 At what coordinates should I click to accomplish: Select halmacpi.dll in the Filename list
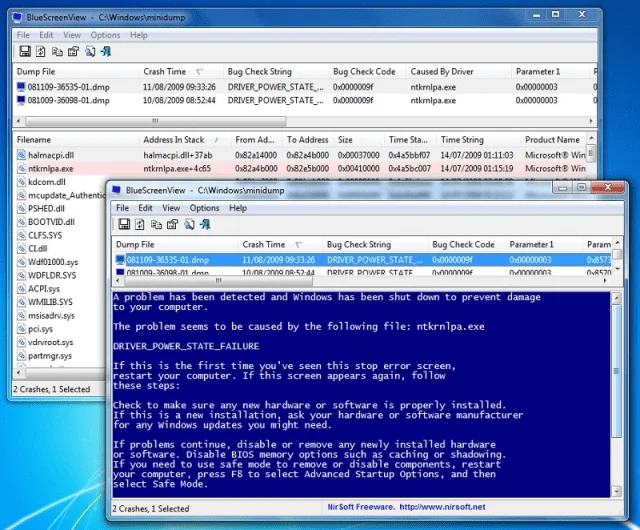tap(50, 155)
